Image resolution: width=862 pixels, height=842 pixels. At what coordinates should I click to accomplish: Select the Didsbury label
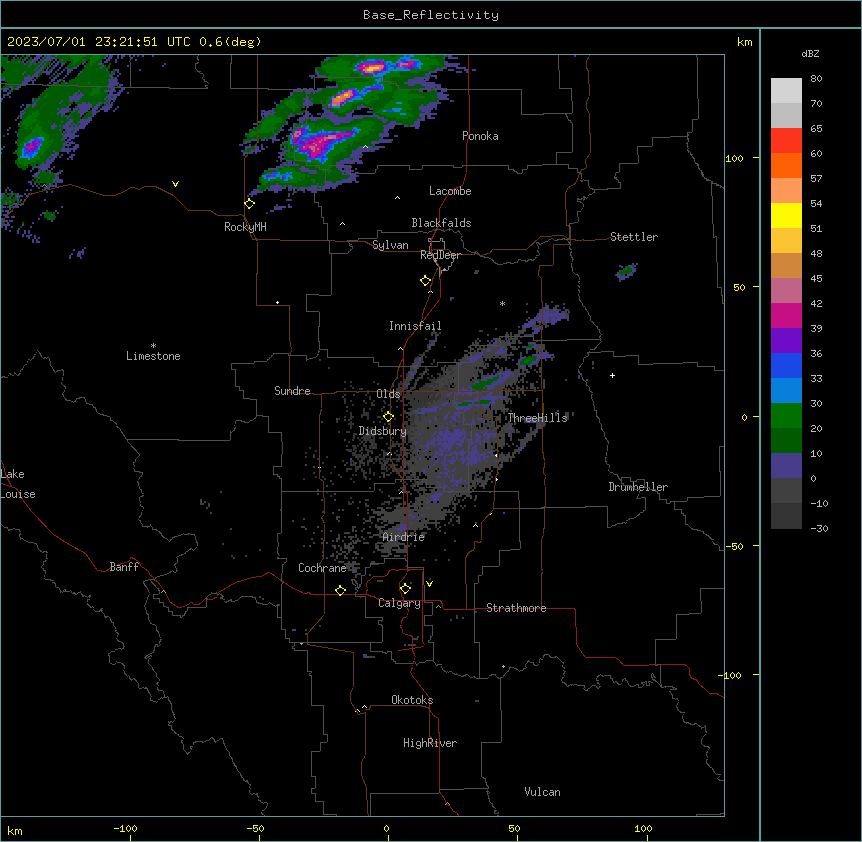pos(383,431)
